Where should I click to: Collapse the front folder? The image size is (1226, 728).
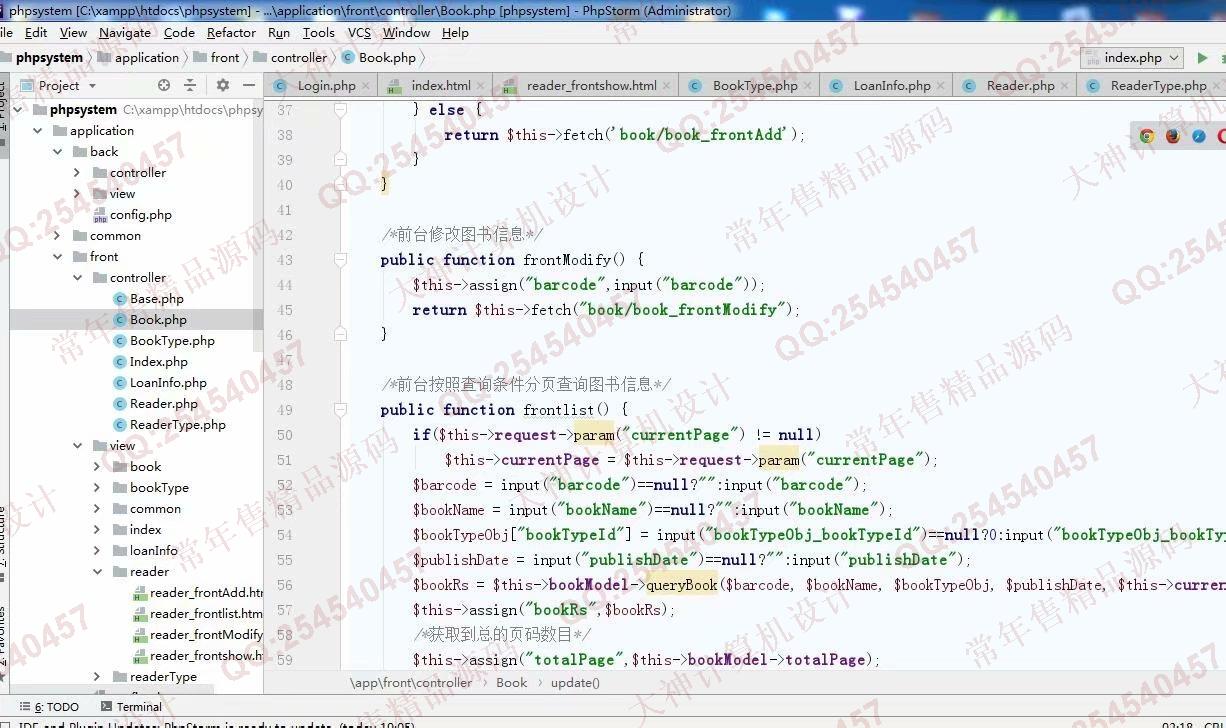point(58,257)
